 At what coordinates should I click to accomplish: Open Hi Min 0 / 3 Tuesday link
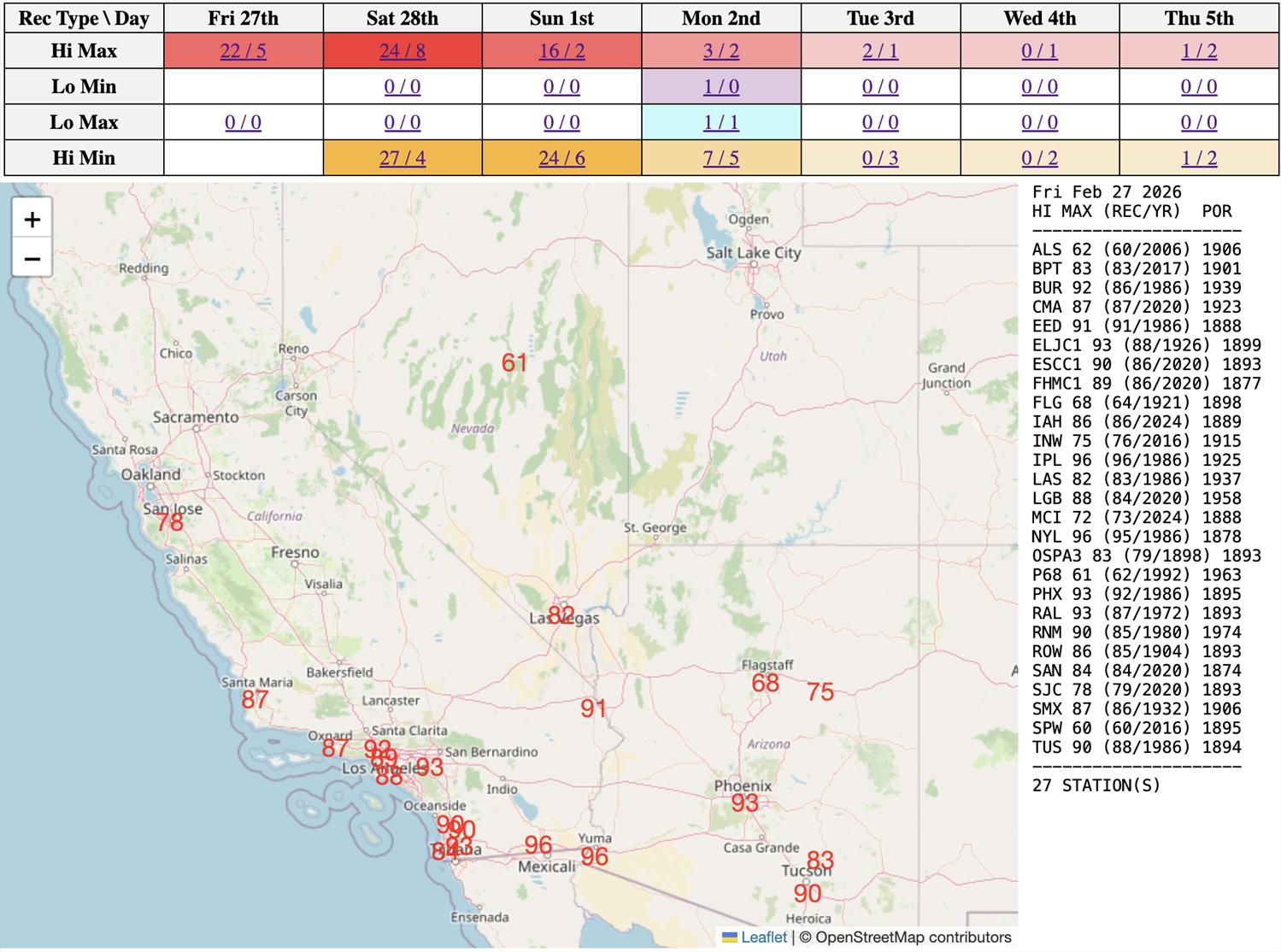pyautogui.click(x=880, y=159)
